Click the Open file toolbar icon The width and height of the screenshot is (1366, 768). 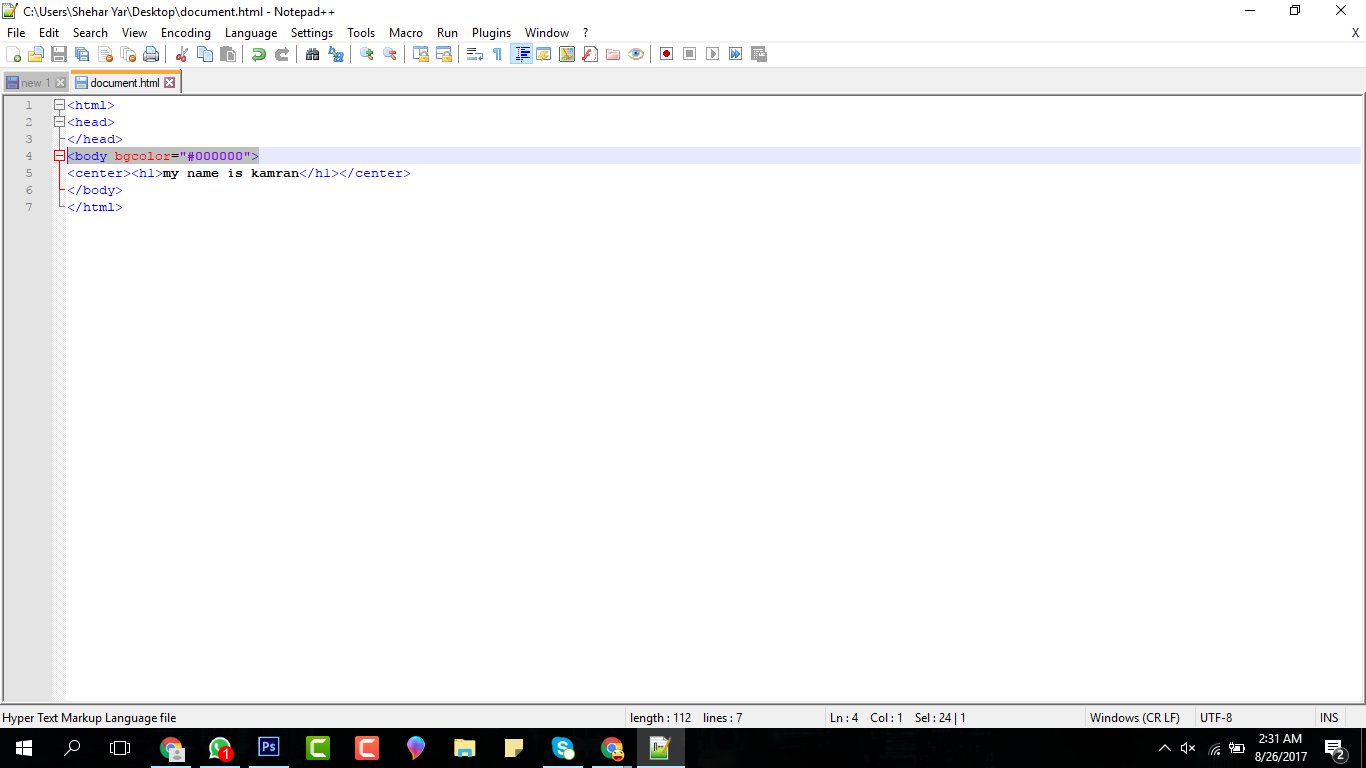click(x=36, y=54)
